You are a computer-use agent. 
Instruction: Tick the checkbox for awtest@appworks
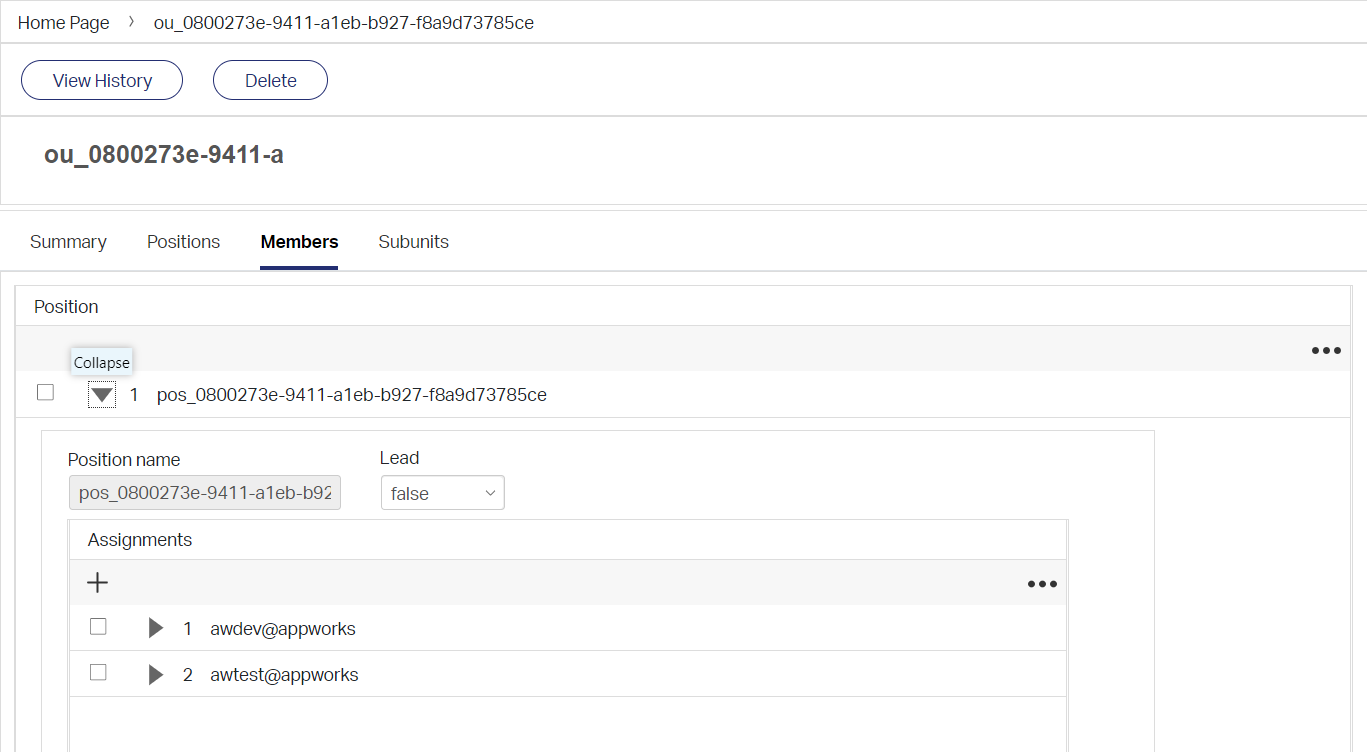[x=98, y=673]
